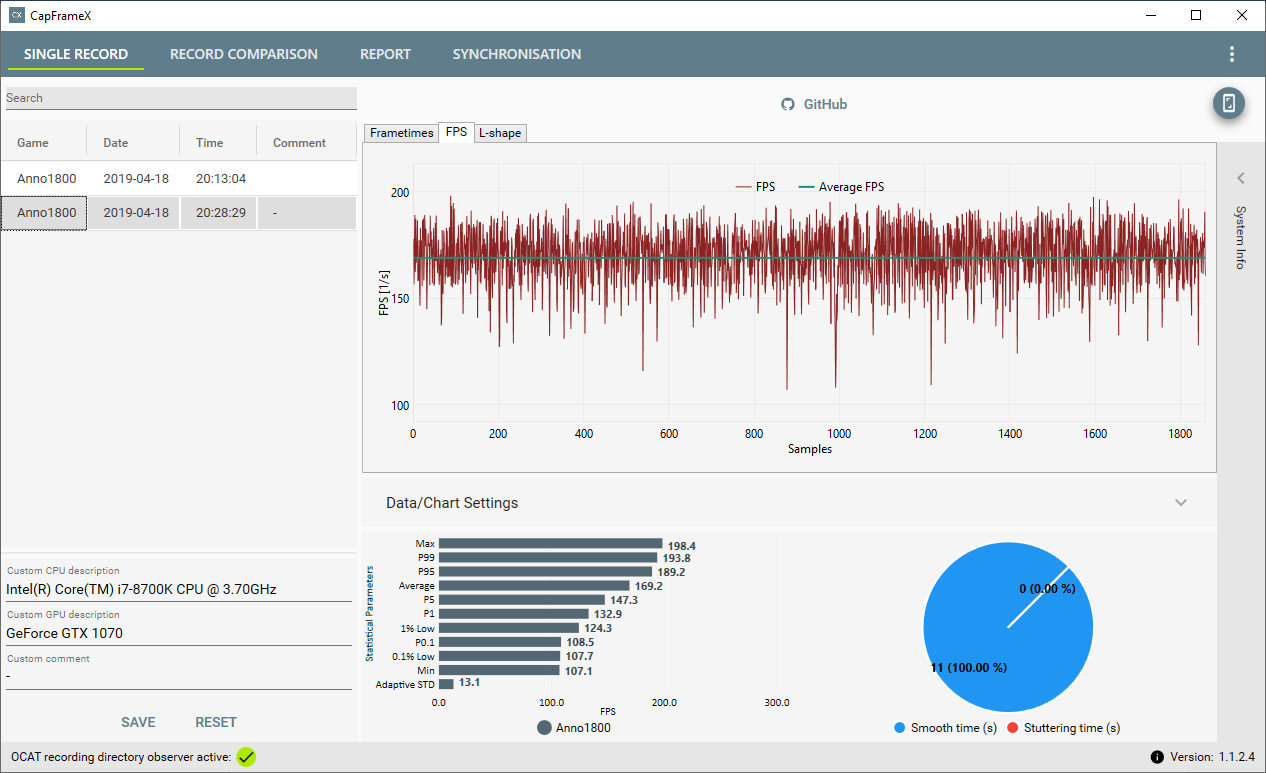
Task: Click the GitHub octocat icon
Action: 788,104
